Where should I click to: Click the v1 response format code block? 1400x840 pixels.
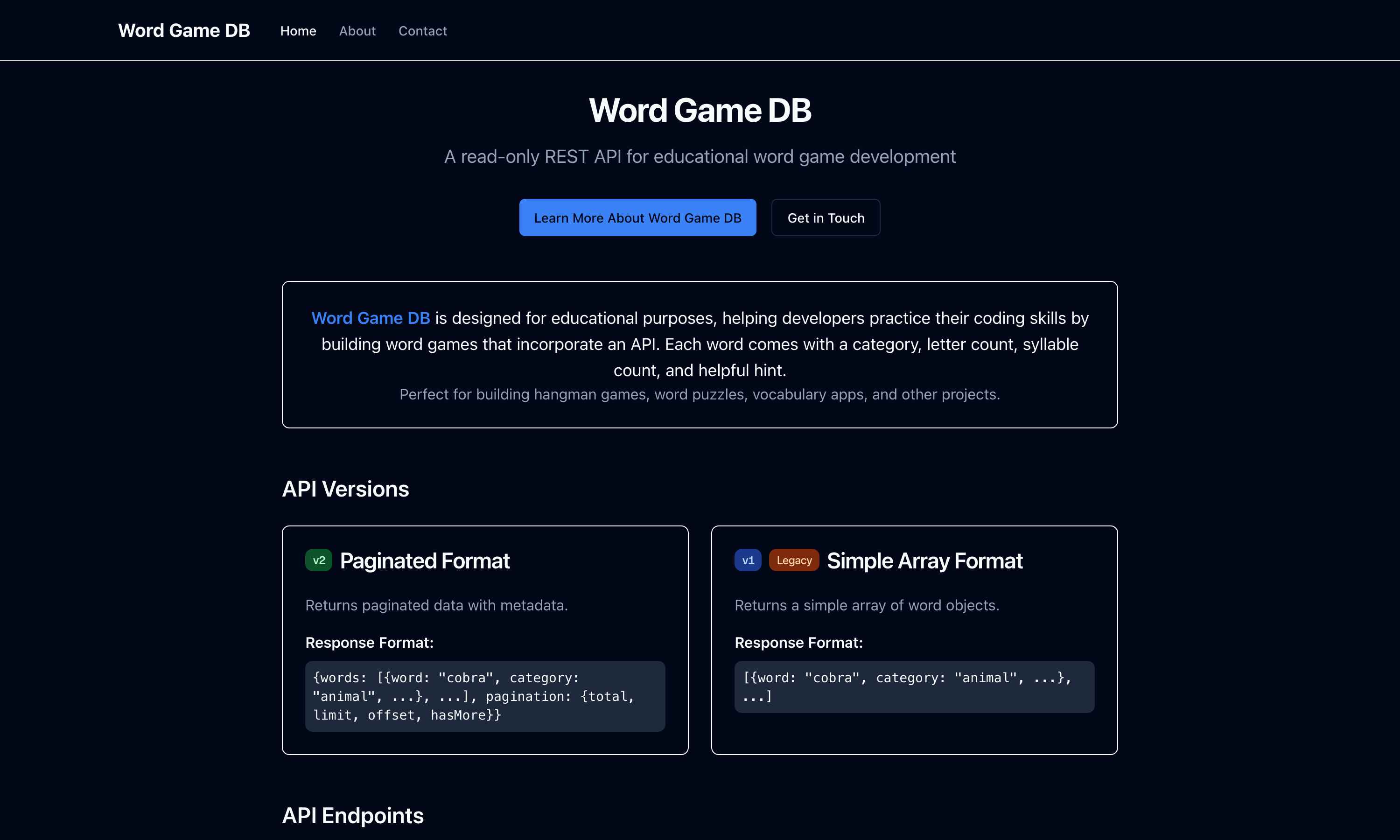(914, 686)
